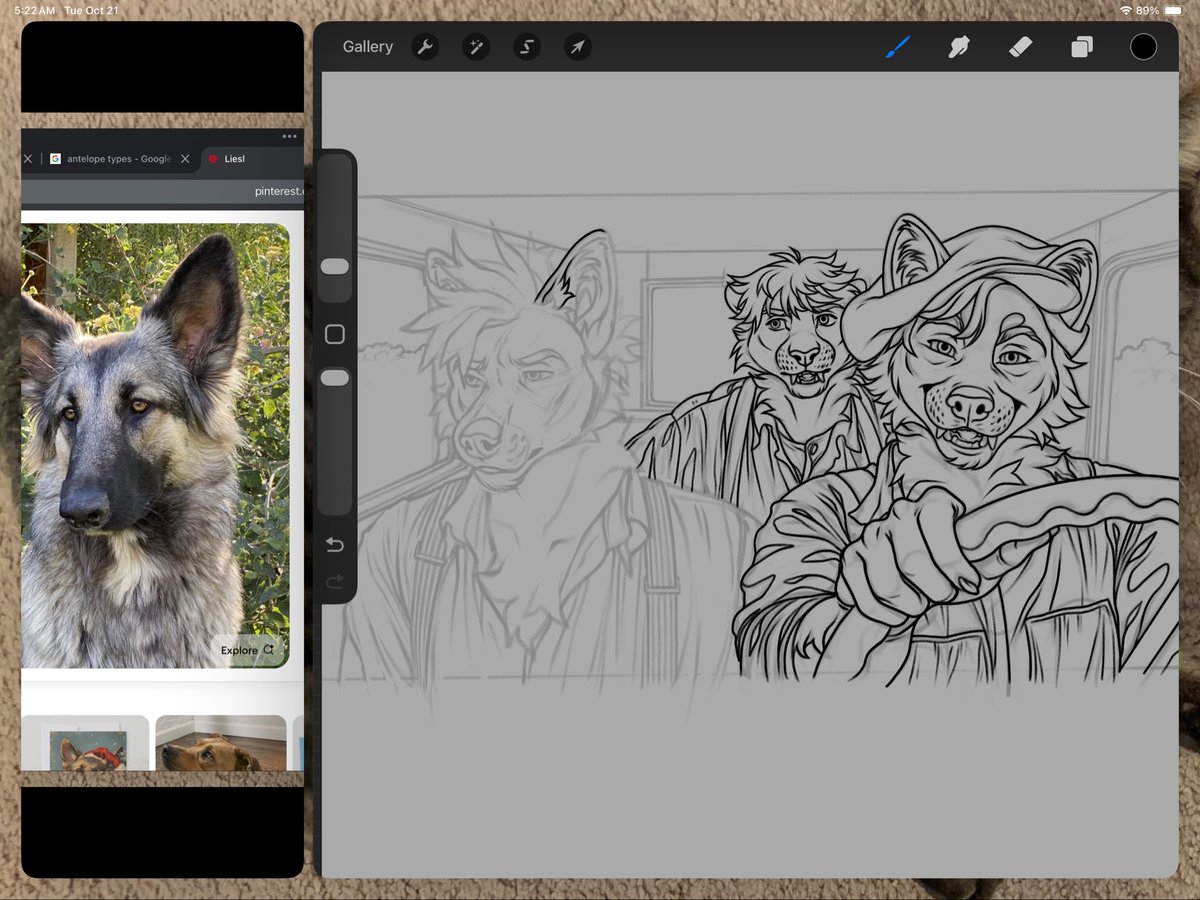1200x900 pixels.
Task: Open browser window multitasking three-dots menu
Action: click(289, 136)
